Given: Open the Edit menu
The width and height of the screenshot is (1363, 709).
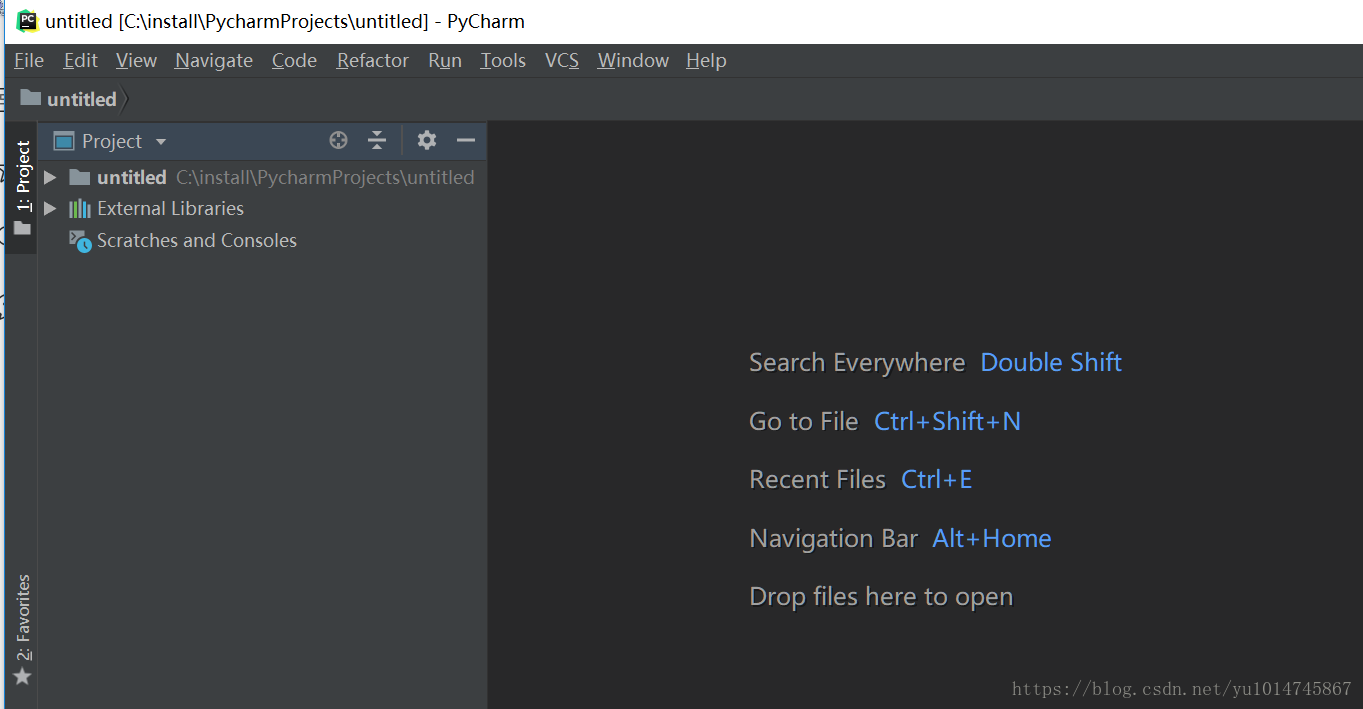Looking at the screenshot, I should point(80,60).
